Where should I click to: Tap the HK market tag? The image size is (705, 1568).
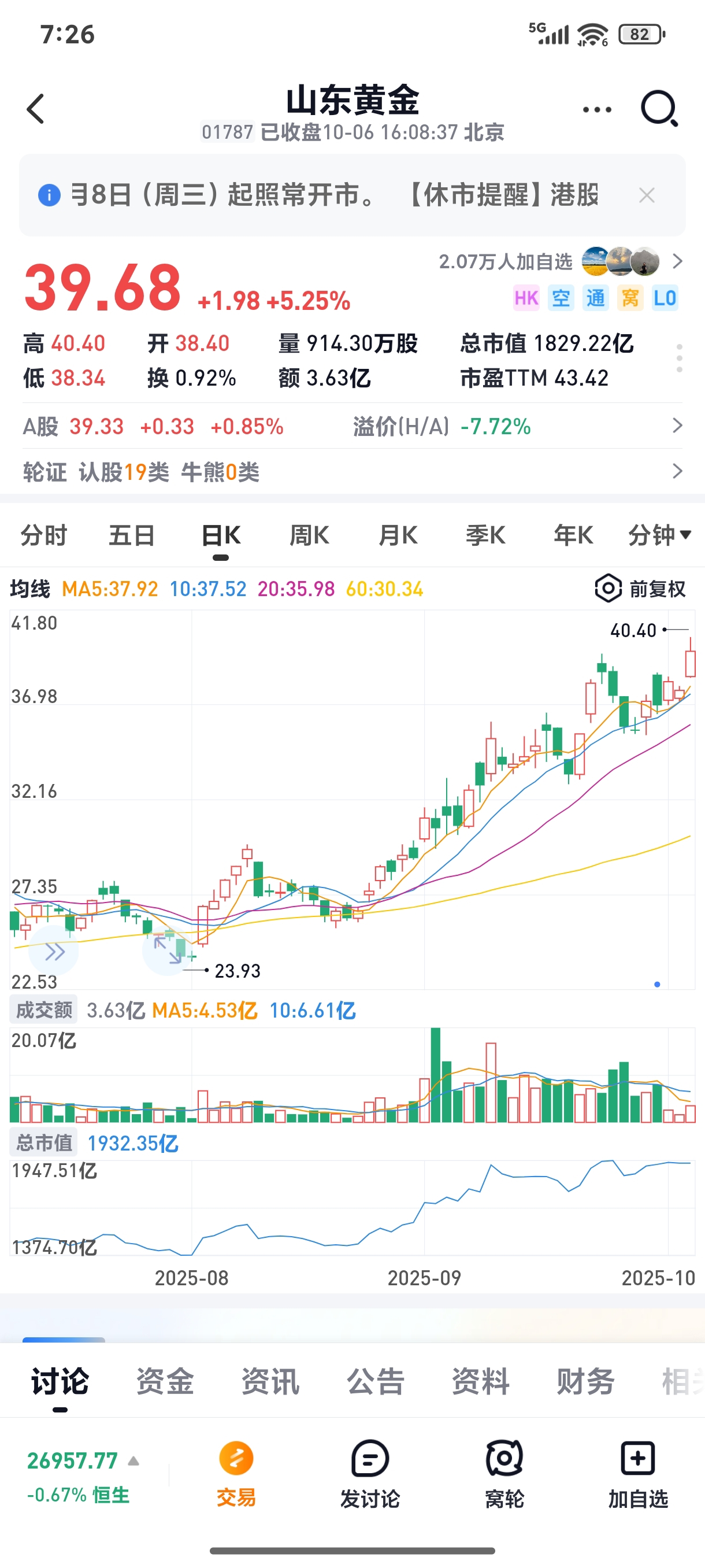click(526, 298)
